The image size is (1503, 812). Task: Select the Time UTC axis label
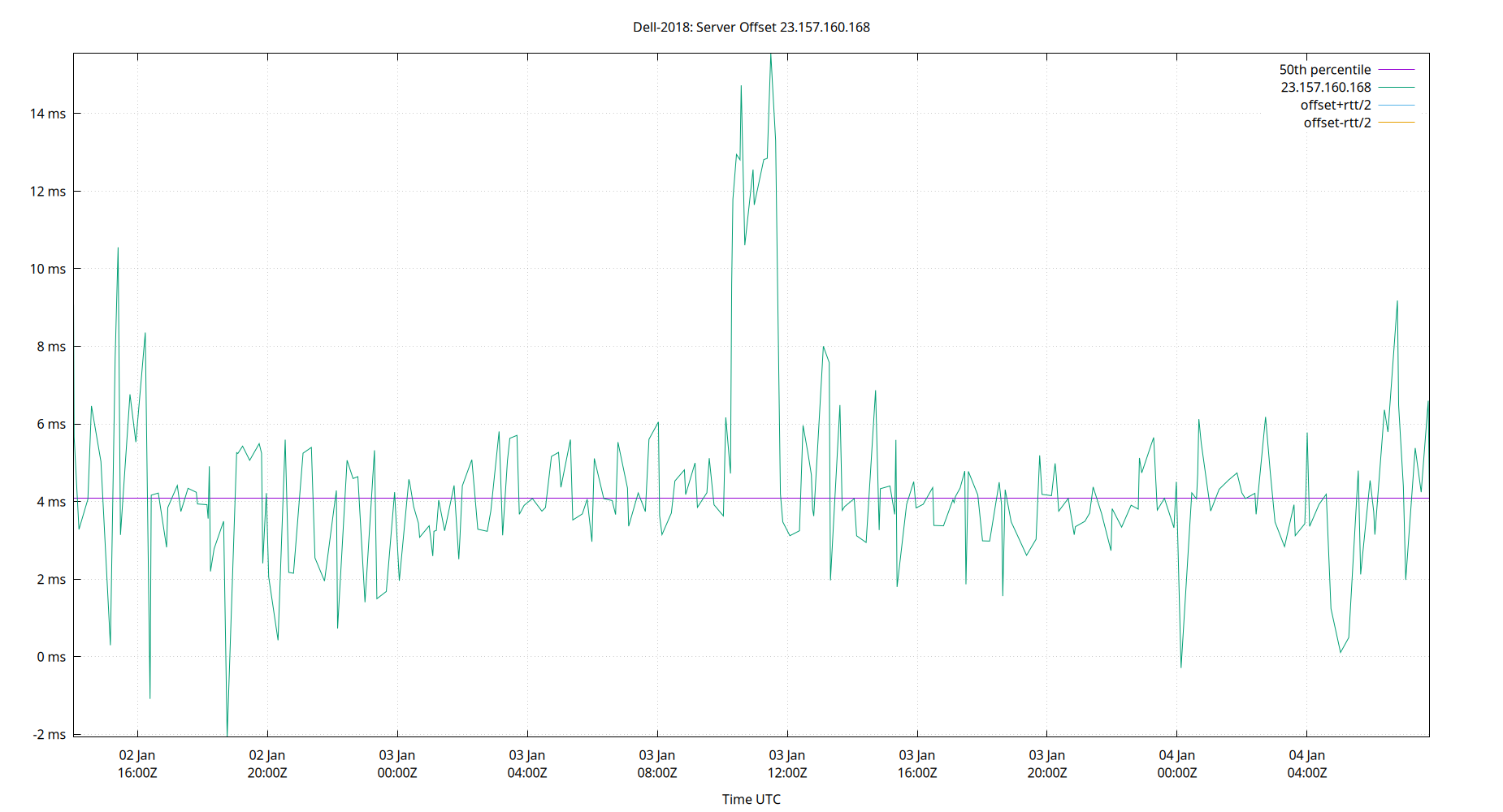[751, 799]
